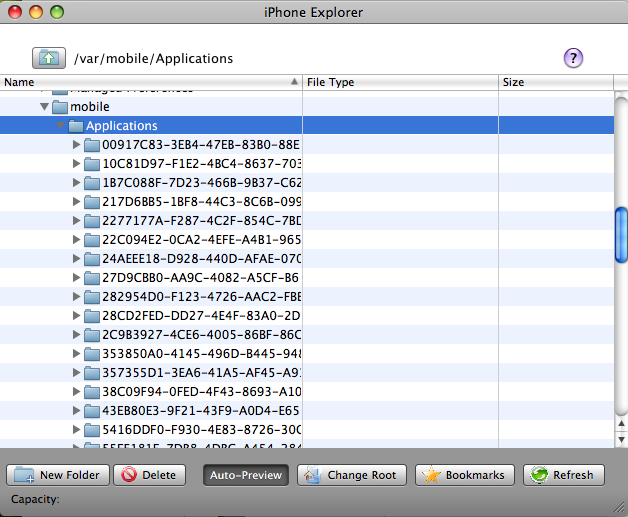The width and height of the screenshot is (628, 517).
Task: Click the green zoom window button
Action: (57, 12)
